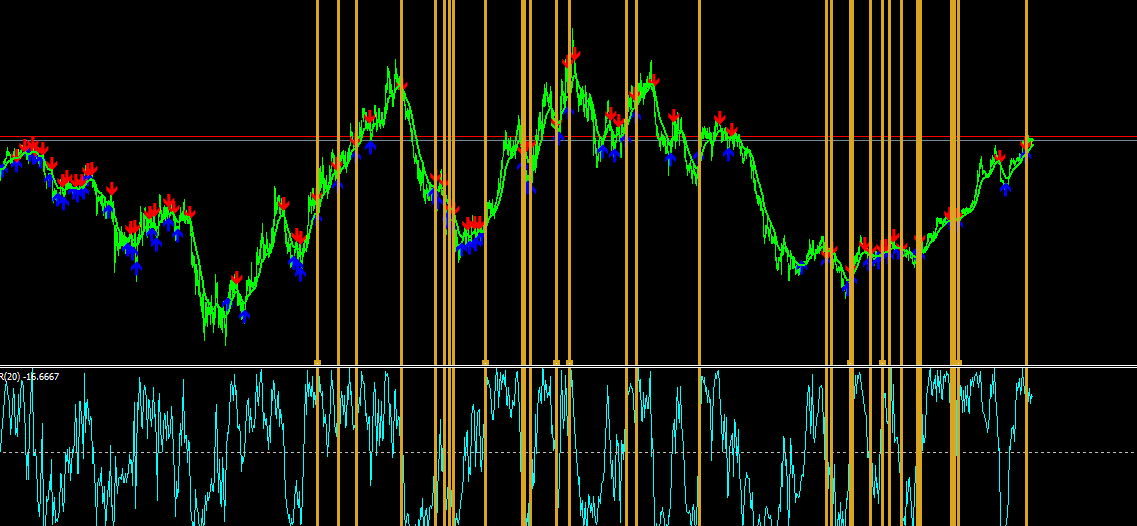
Task: Click the lowest blue up arrow on the chart
Action: [245, 316]
